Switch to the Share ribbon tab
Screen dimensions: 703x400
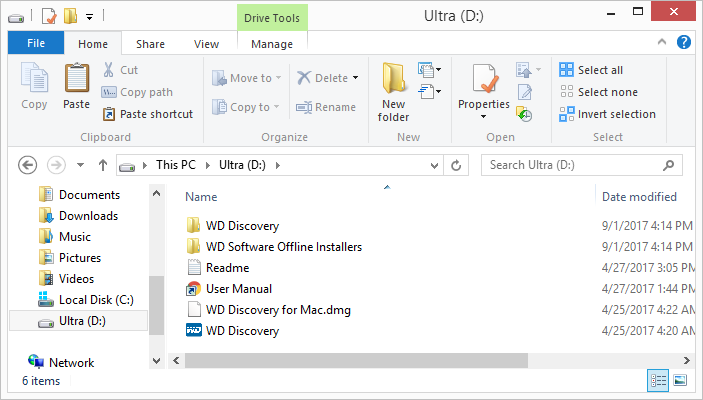(150, 44)
